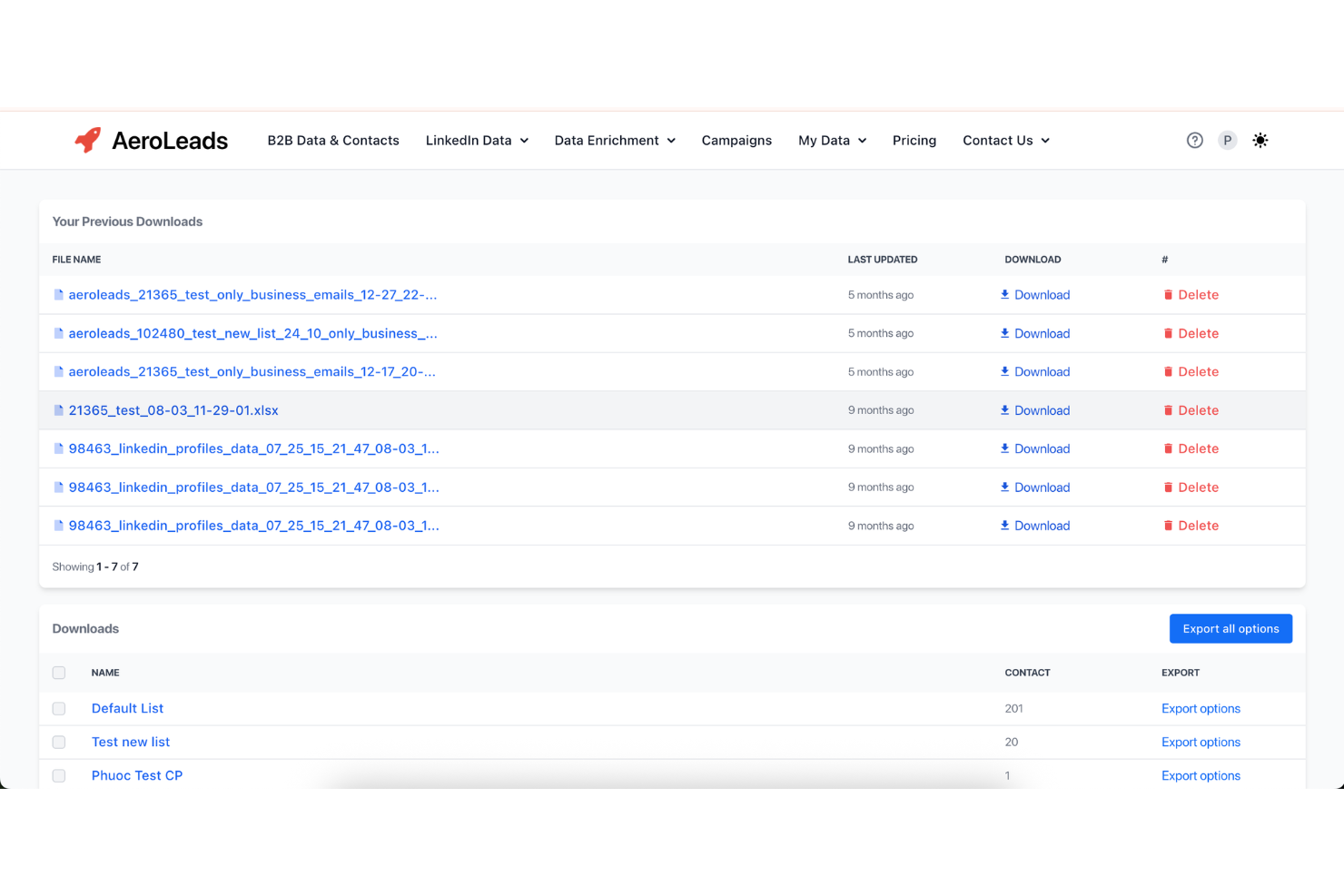This screenshot has width=1344, height=896.
Task: Expand the LinkedIn Data dropdown
Action: point(477,140)
